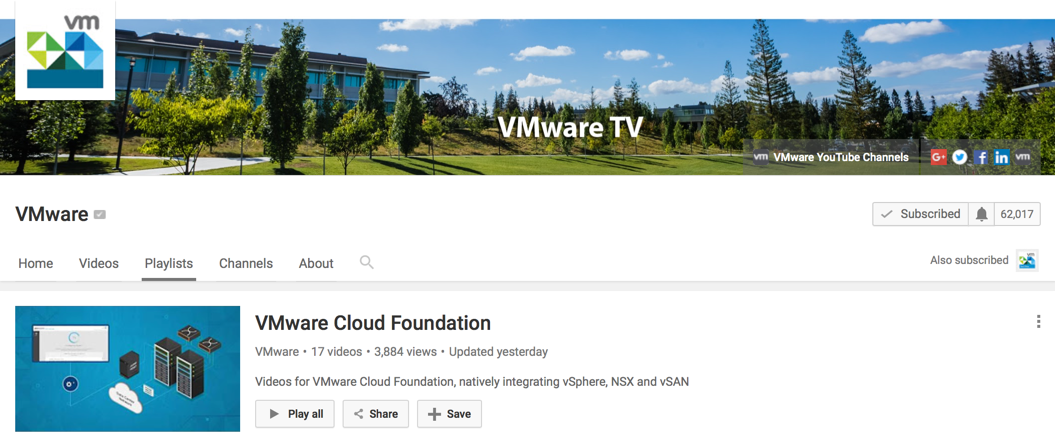This screenshot has width=1055, height=447.
Task: Open the About tab
Action: tap(316, 263)
